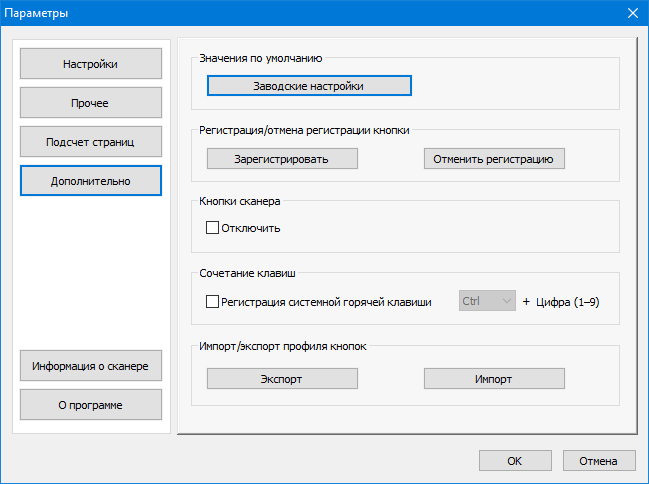Confirm the dialog with OK

514,461
